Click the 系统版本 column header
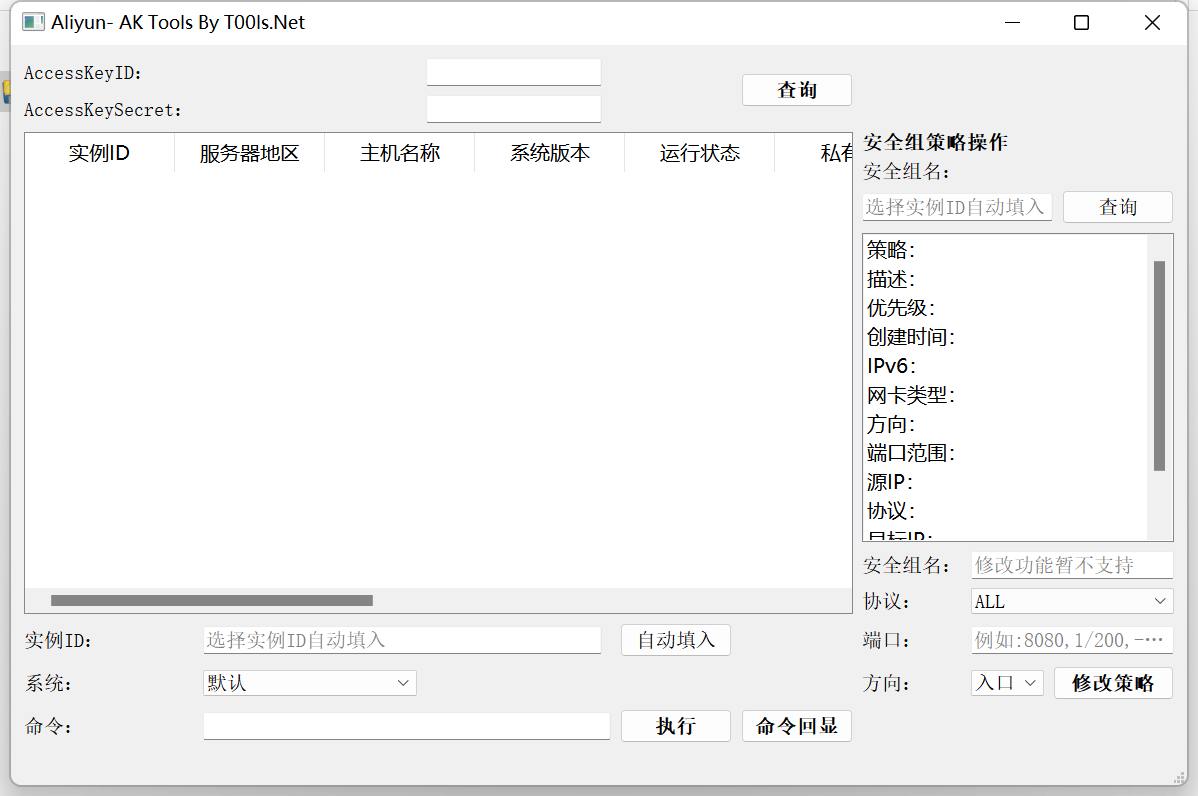Image resolution: width=1198 pixels, height=796 pixels. click(x=549, y=153)
